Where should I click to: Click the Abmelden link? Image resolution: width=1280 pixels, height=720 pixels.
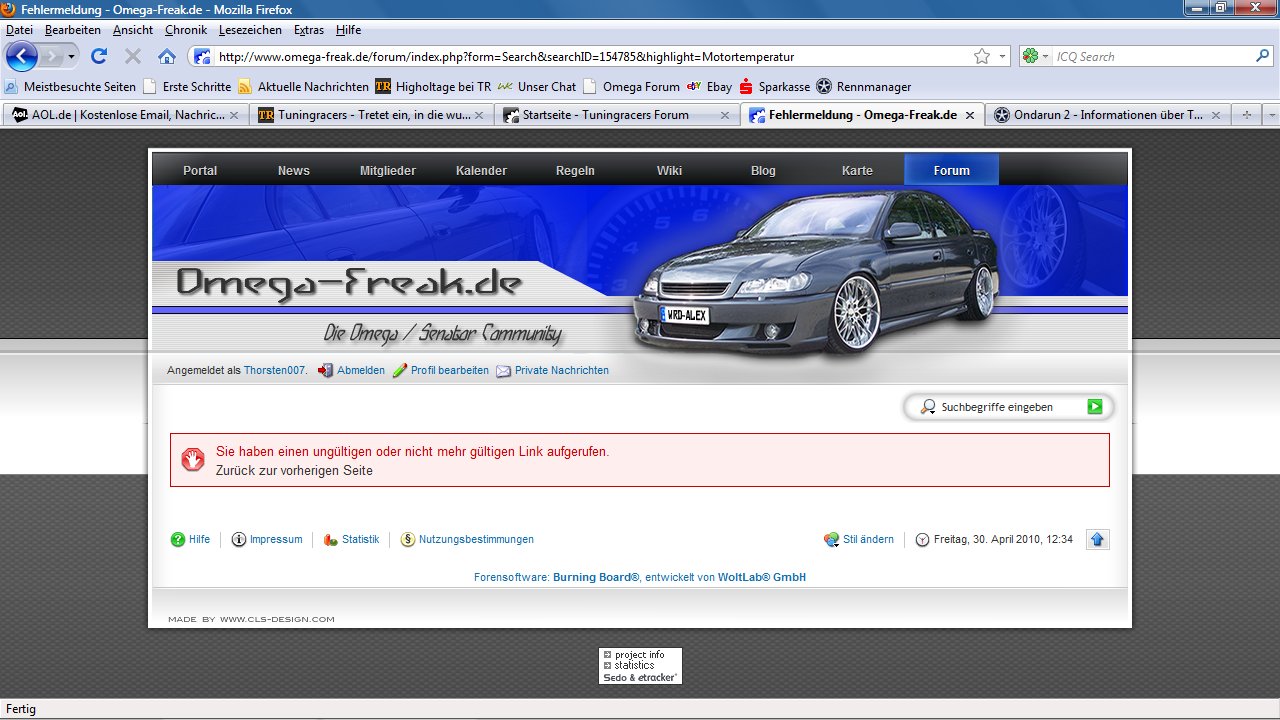(360, 370)
